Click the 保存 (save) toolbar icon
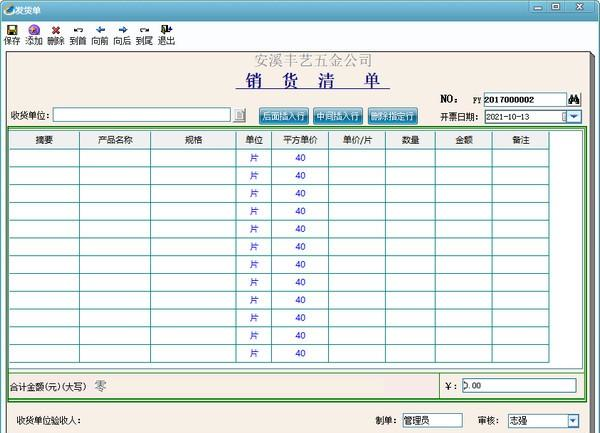This screenshot has width=600, height=433. click(12, 35)
